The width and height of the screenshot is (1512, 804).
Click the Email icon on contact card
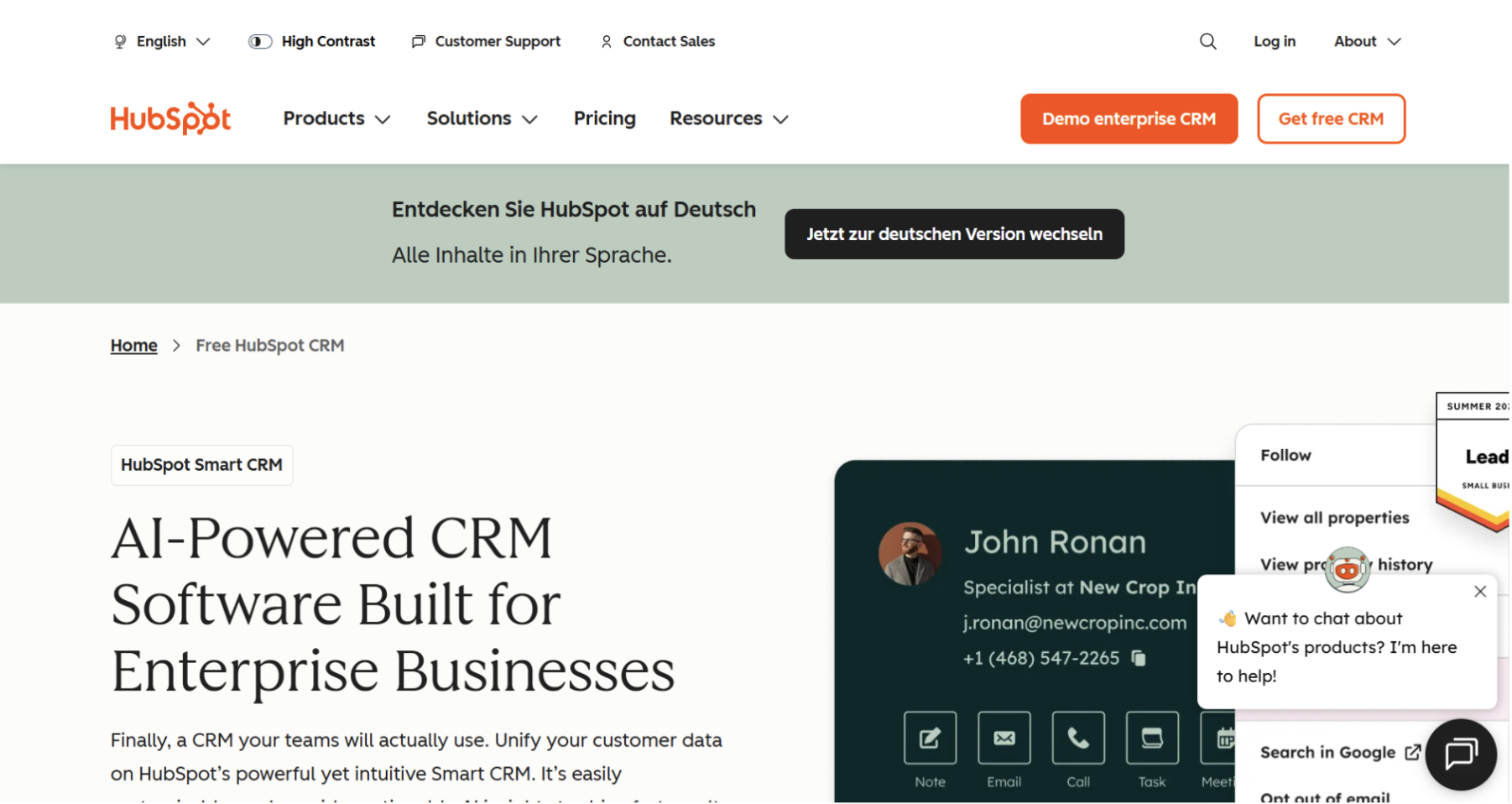tap(1004, 738)
